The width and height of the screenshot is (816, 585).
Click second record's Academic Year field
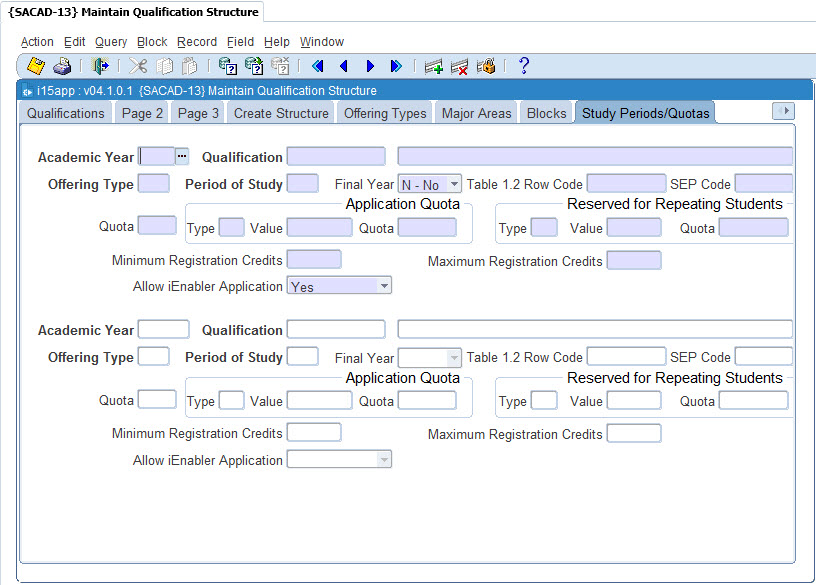(x=163, y=329)
